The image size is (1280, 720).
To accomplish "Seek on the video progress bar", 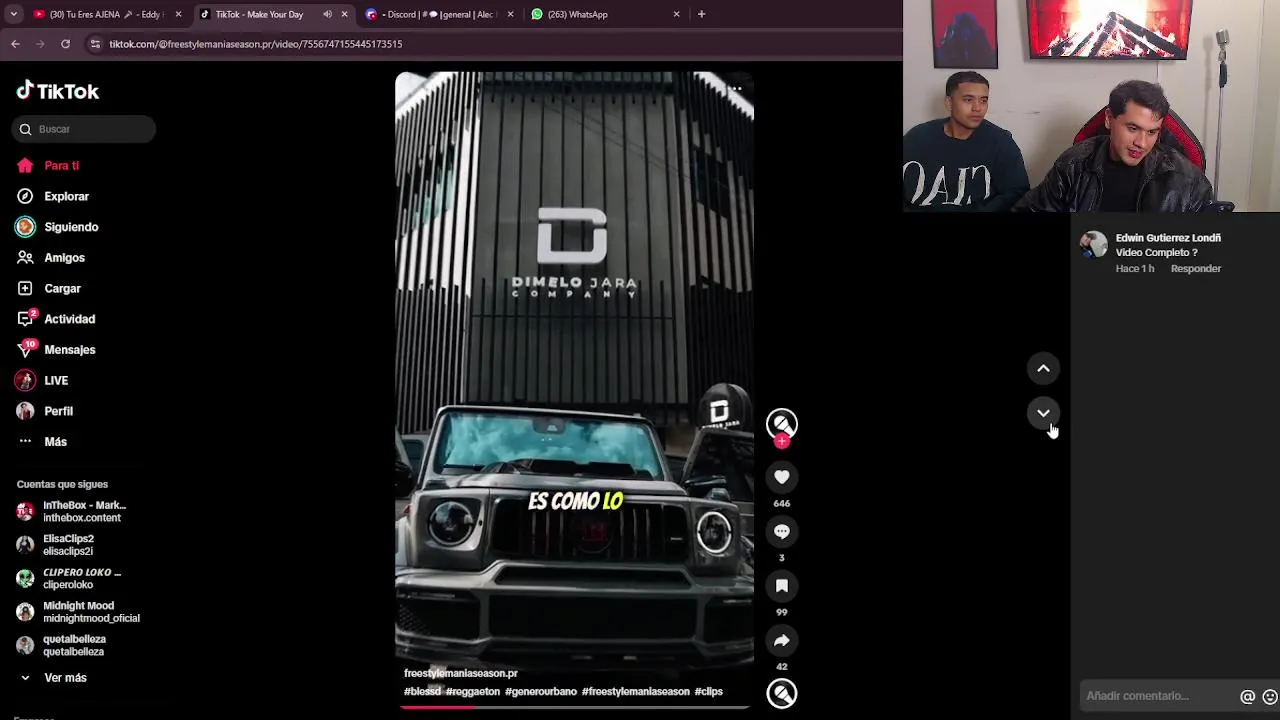I will [574, 707].
